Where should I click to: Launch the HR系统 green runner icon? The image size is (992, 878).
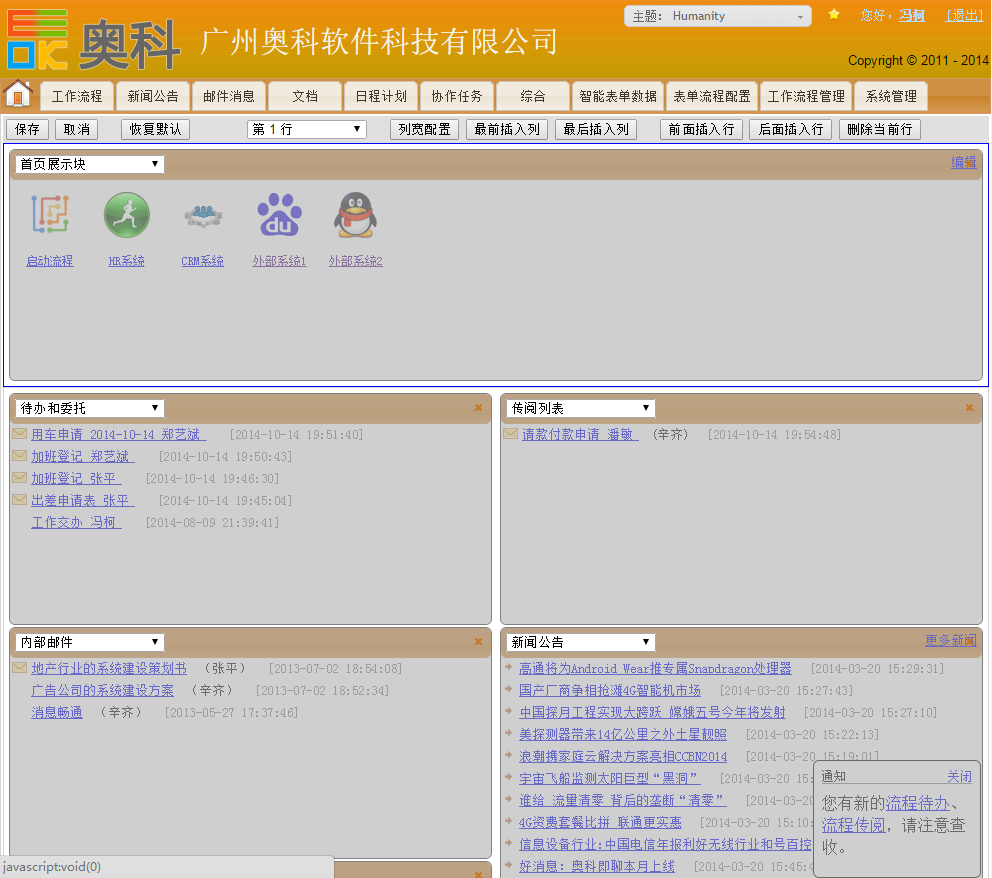(127, 216)
